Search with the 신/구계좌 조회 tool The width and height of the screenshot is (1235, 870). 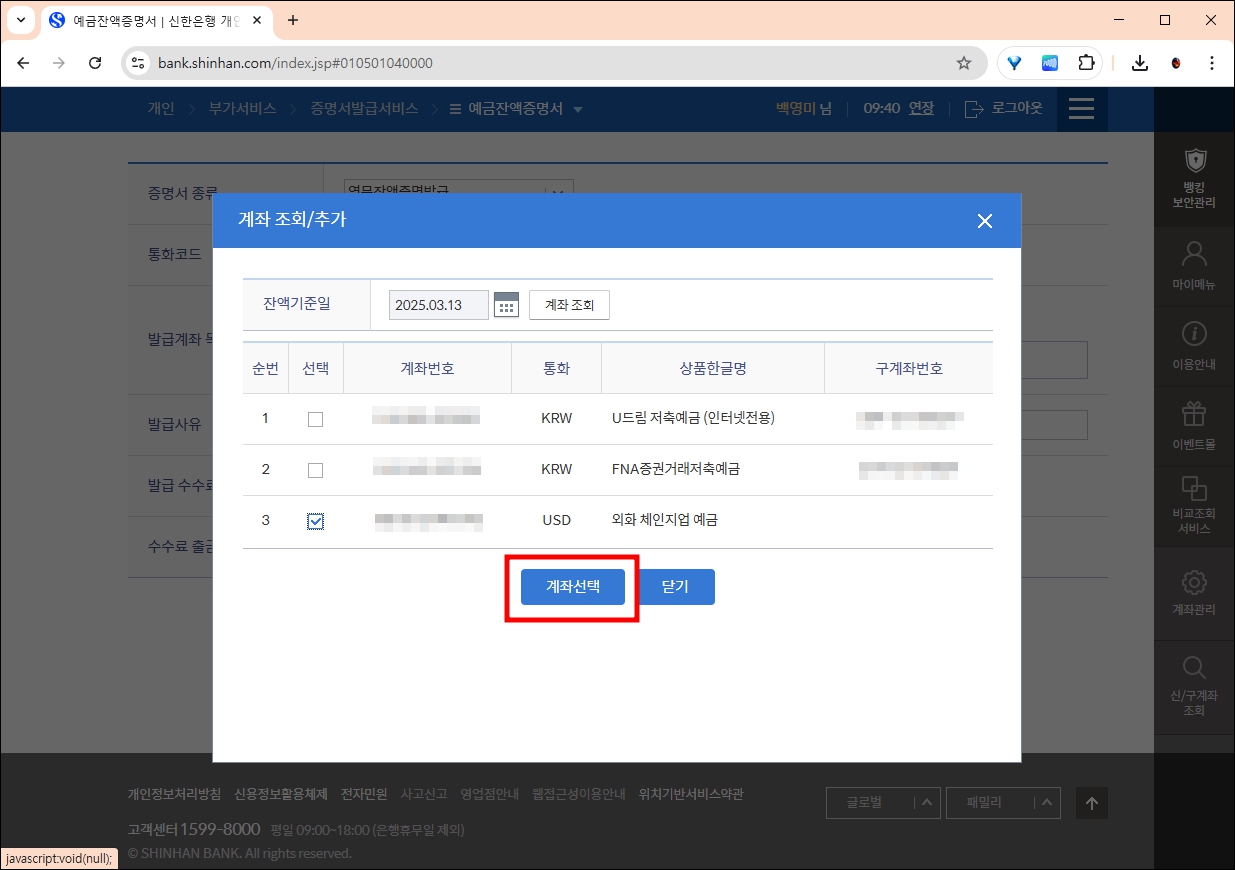coord(1194,685)
